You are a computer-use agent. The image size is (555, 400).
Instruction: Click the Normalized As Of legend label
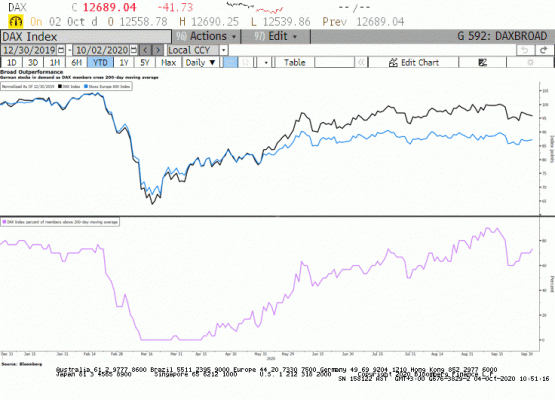point(28,86)
